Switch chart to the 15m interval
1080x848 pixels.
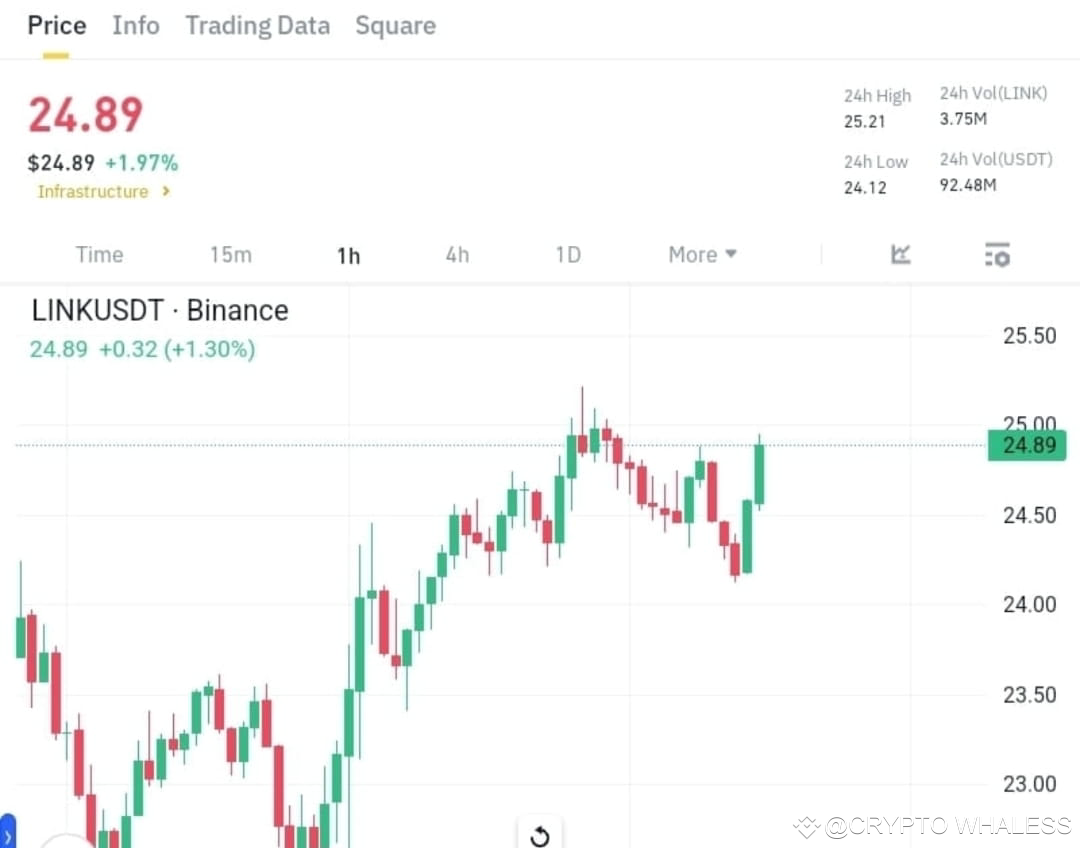231,255
